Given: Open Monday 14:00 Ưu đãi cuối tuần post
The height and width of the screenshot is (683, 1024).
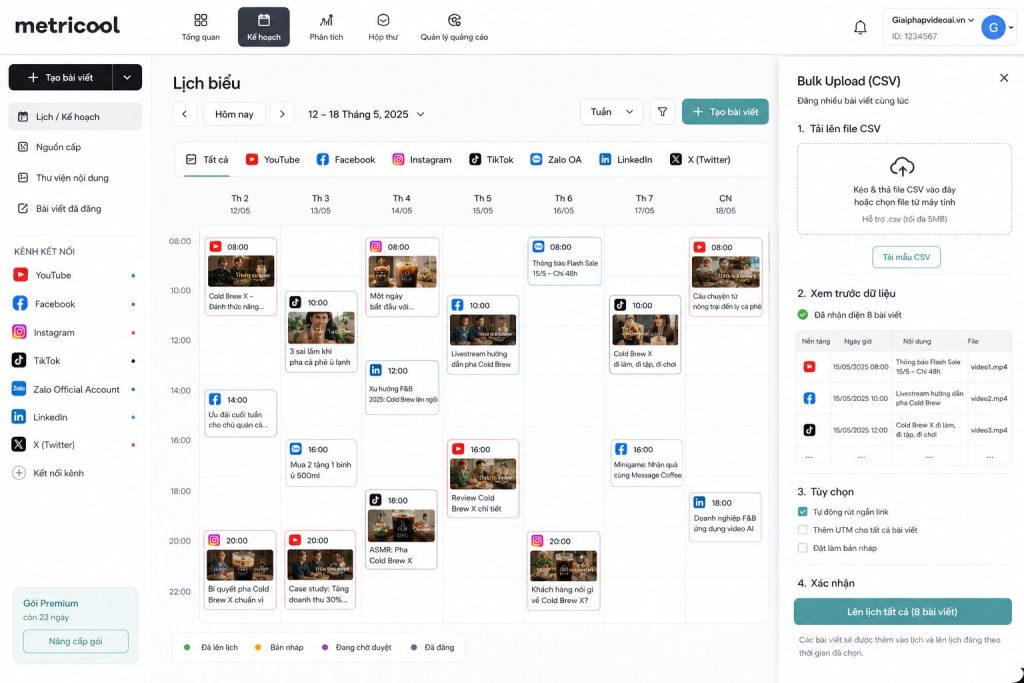Looking at the screenshot, I should click(240, 413).
